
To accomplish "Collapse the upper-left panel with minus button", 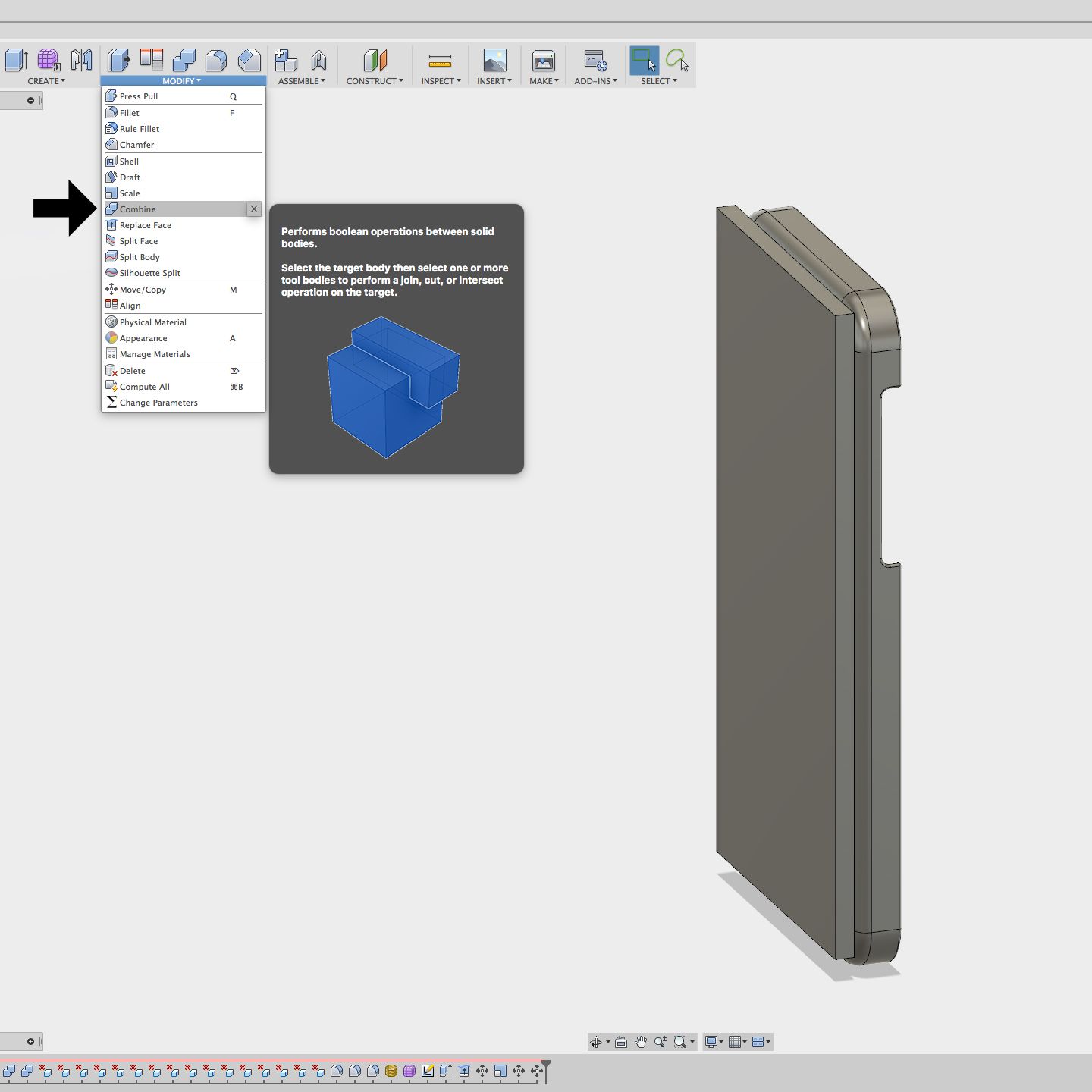I will [x=30, y=100].
